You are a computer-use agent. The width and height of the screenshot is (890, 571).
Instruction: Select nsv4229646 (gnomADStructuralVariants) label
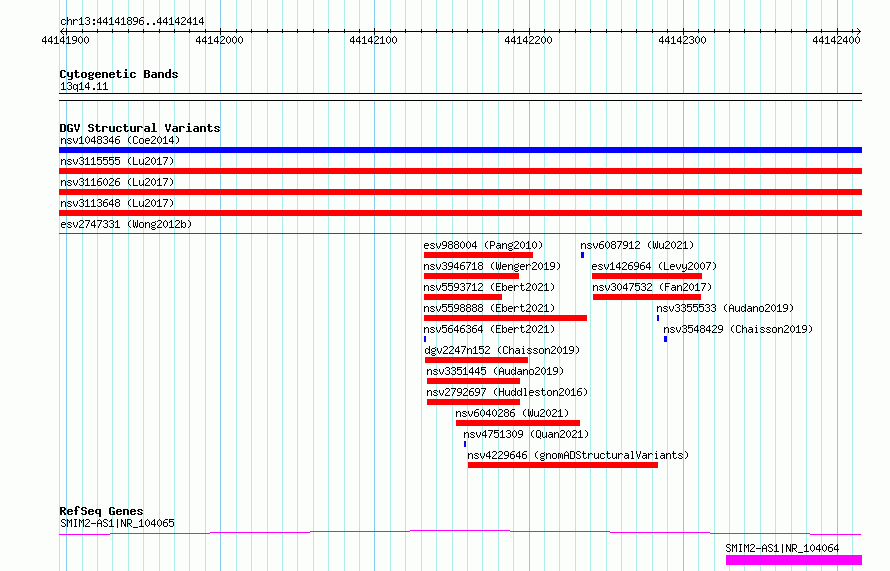tap(578, 455)
